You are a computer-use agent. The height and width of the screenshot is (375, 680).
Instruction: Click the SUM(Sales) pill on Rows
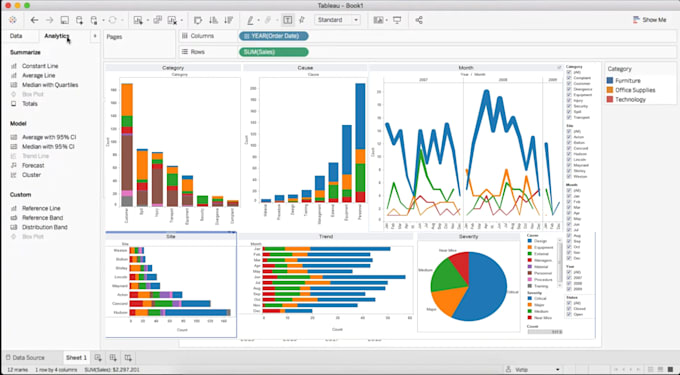click(x=274, y=52)
